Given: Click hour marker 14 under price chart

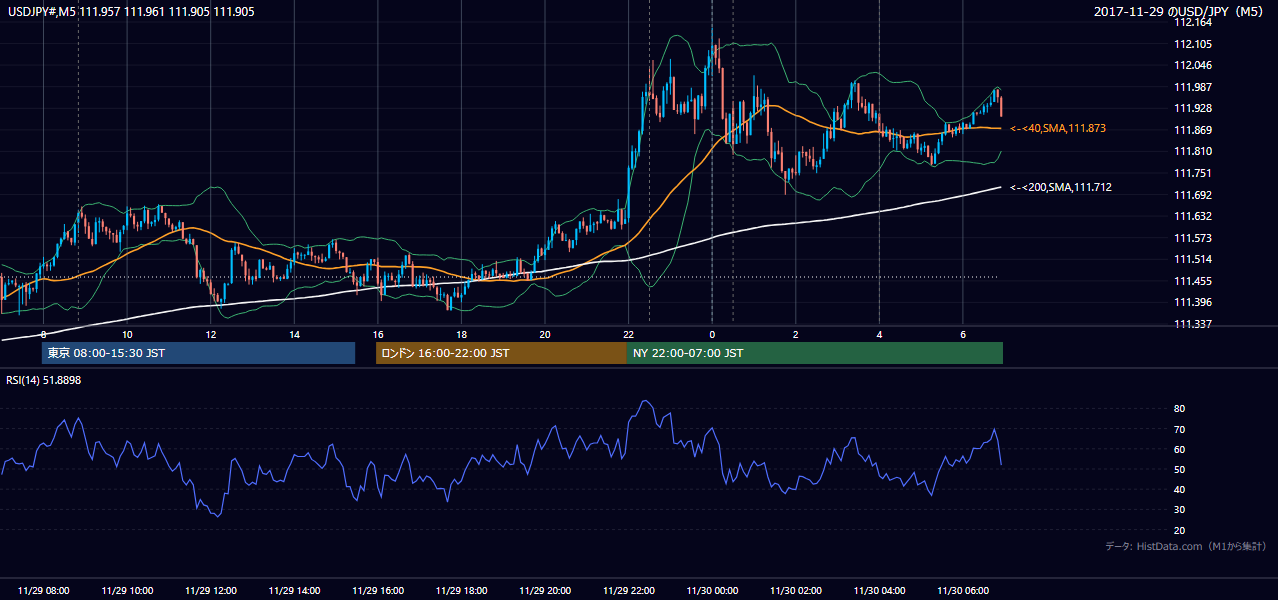Looking at the screenshot, I should click(295, 334).
